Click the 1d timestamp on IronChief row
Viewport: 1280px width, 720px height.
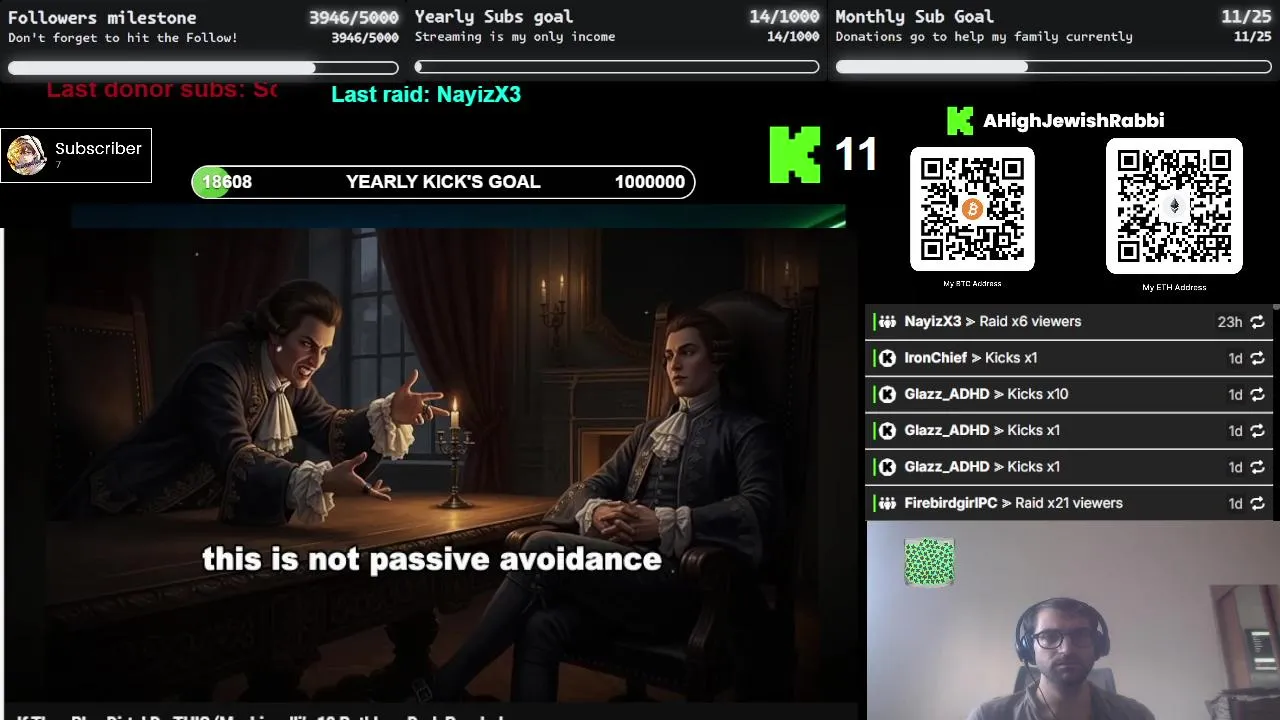1235,358
